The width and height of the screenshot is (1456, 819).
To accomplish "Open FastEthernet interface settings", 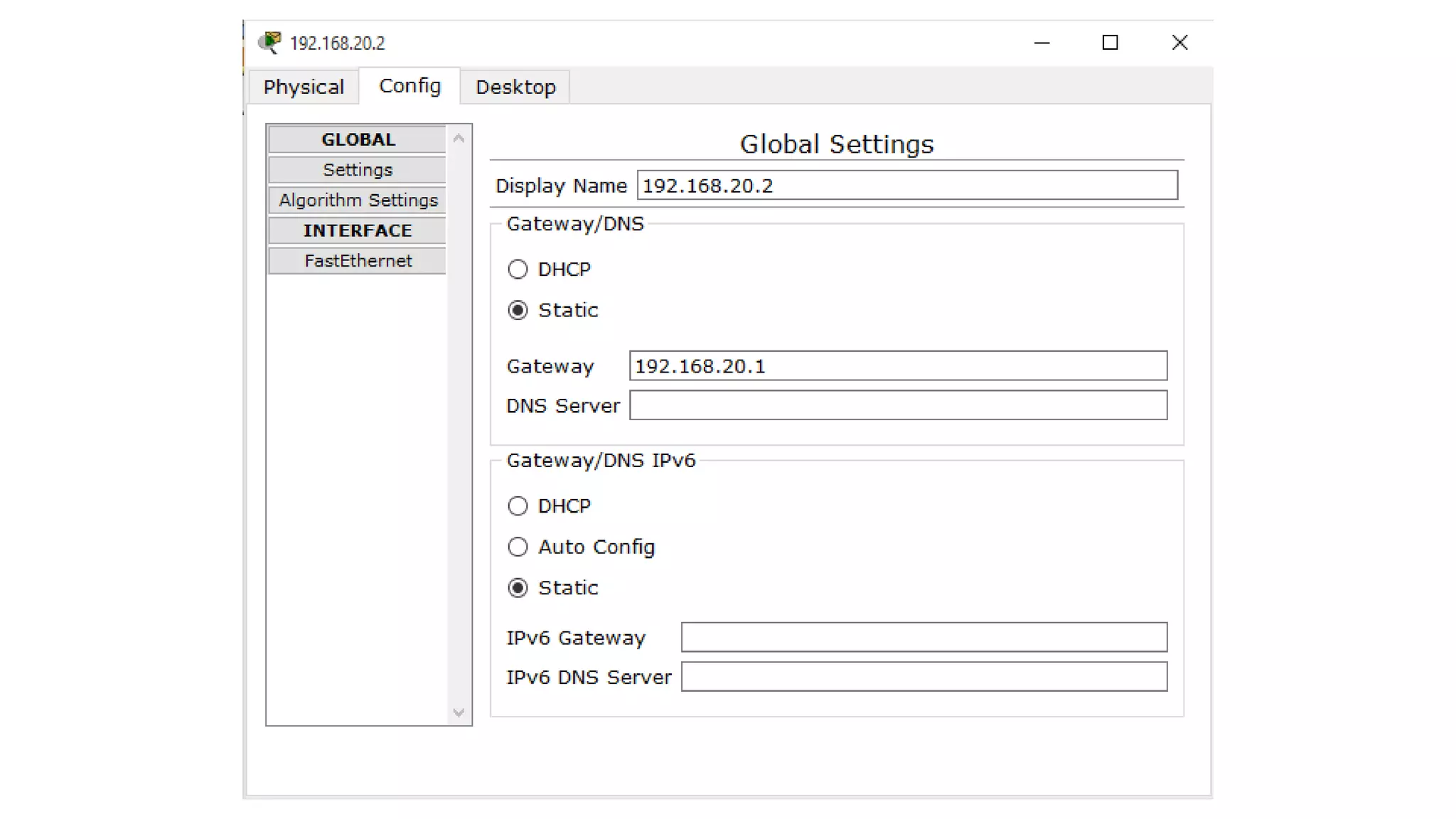I will pos(358,261).
